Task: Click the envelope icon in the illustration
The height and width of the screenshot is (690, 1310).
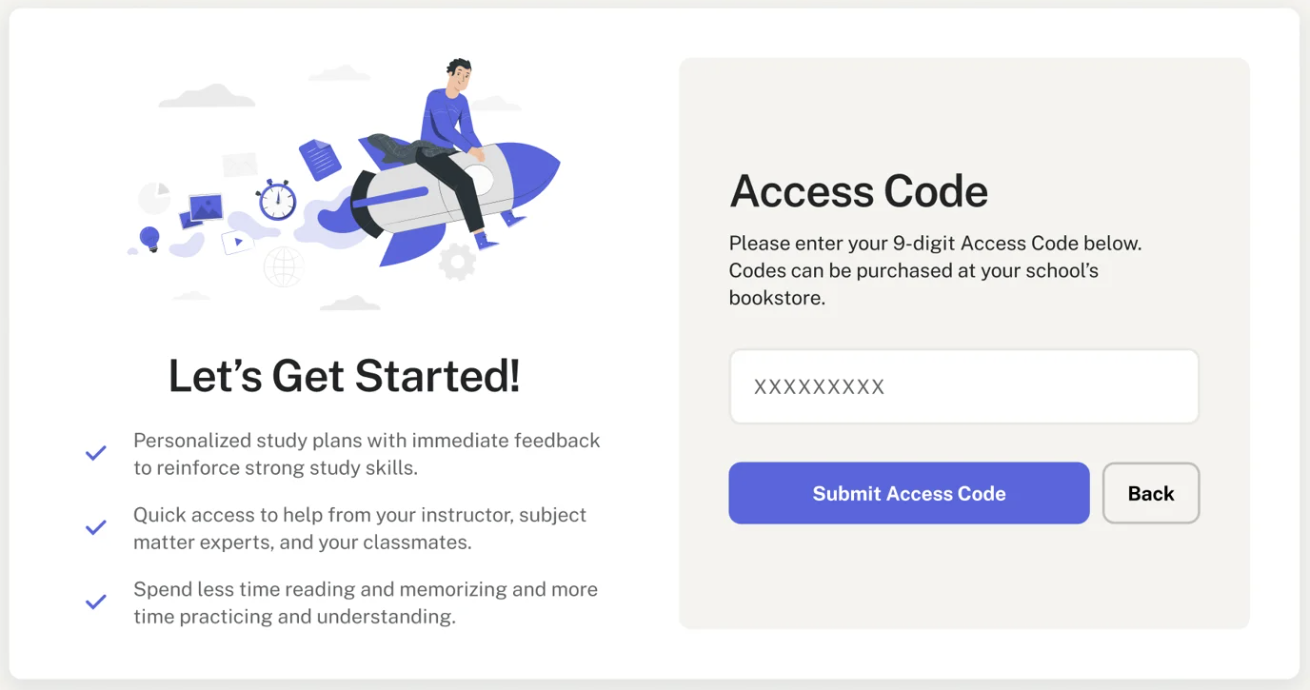Action: 241,163
